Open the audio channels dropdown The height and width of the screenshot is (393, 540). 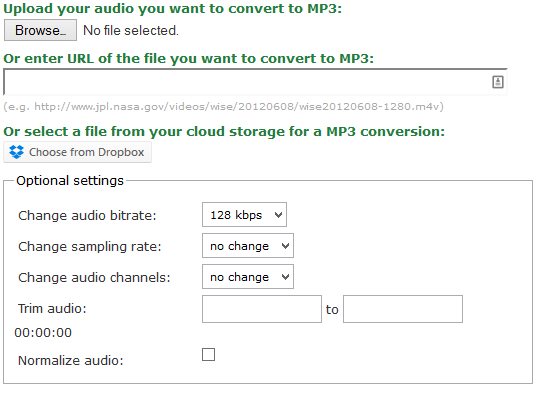click(x=248, y=277)
